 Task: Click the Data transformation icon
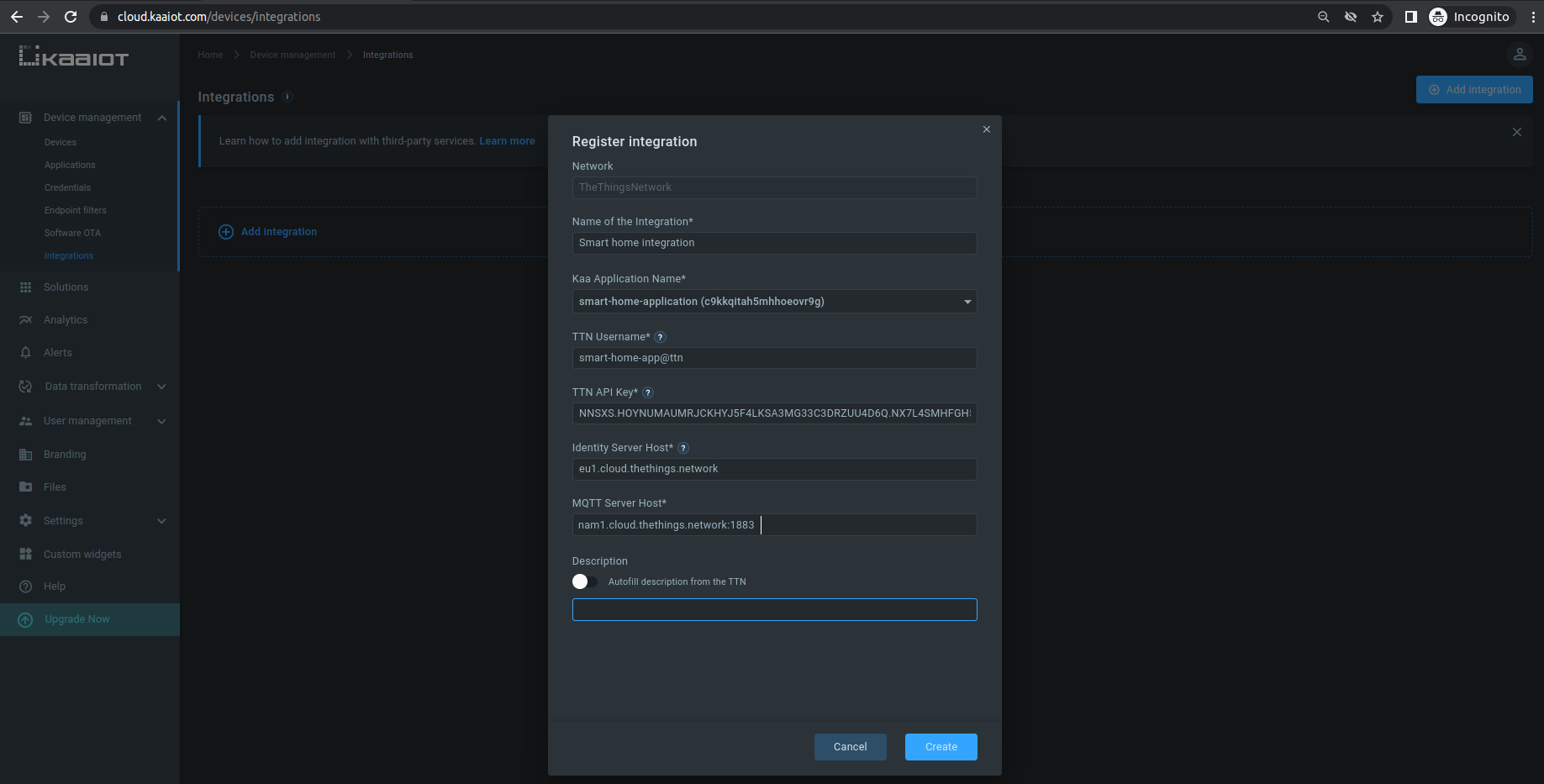click(25, 387)
